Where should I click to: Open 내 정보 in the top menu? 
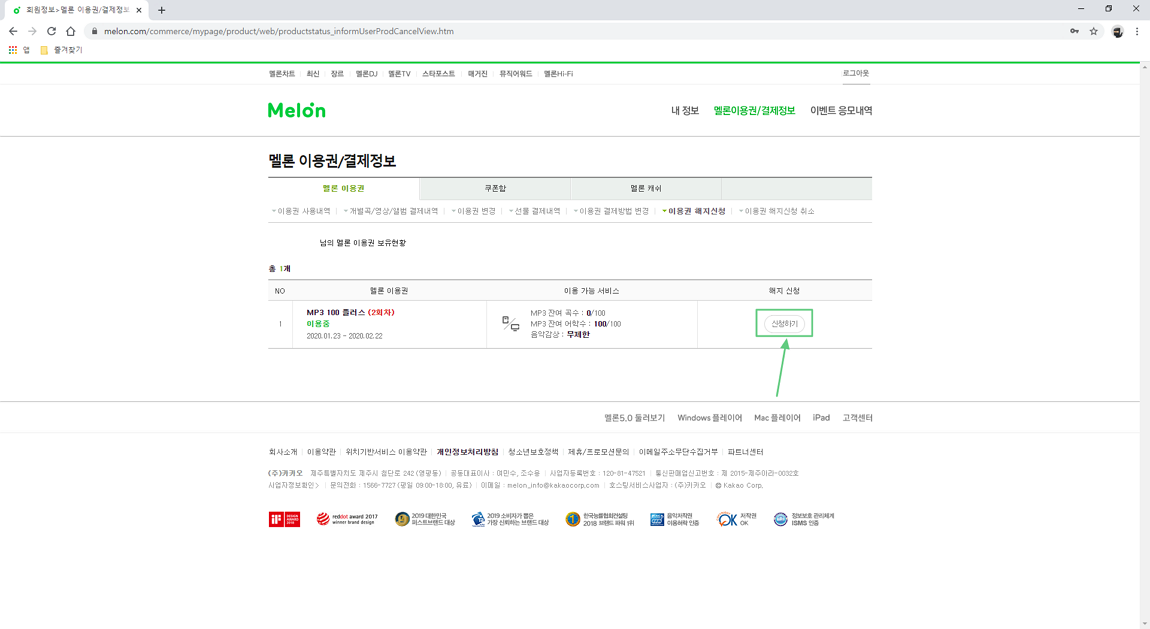[685, 111]
